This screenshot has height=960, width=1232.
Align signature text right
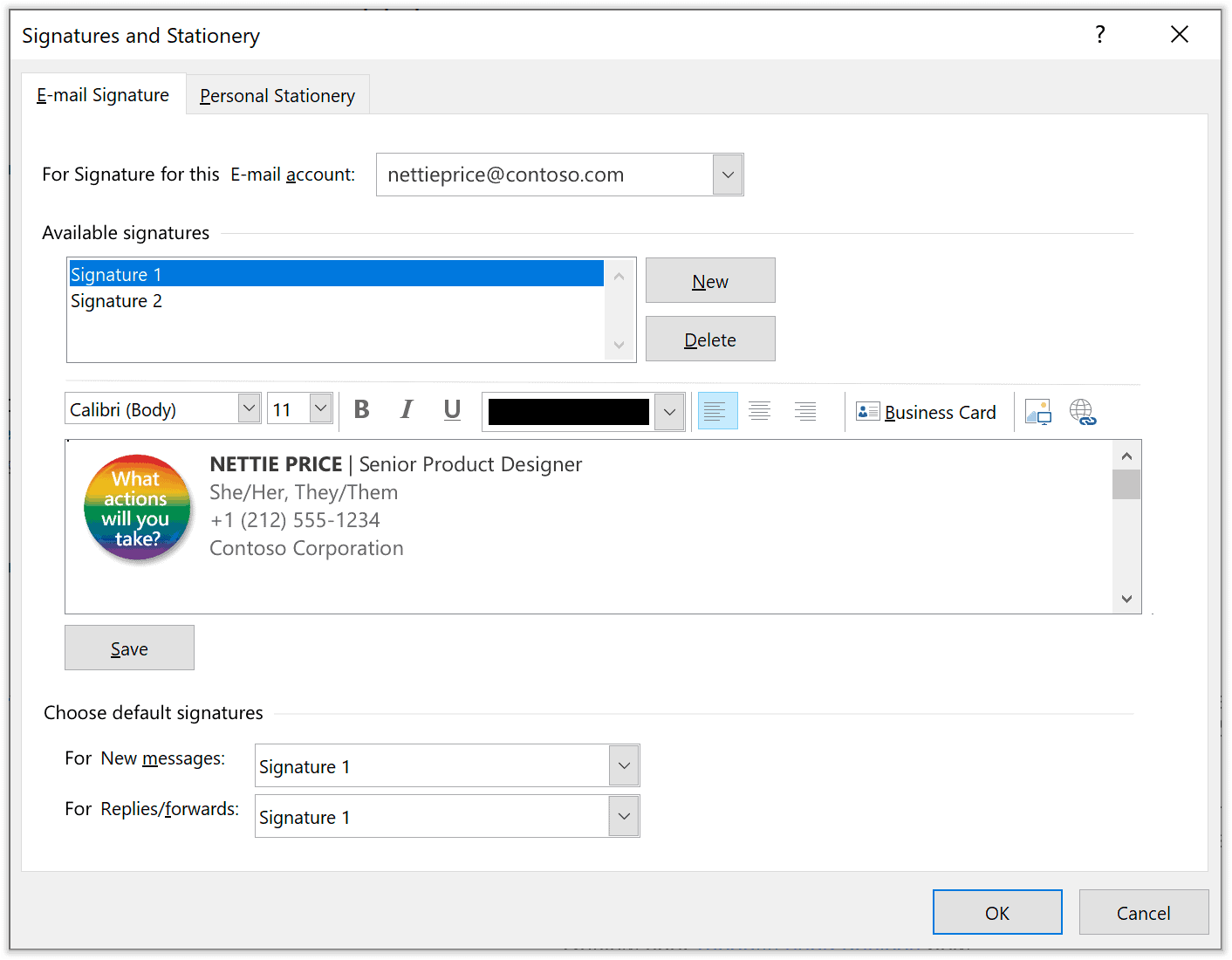(x=805, y=410)
